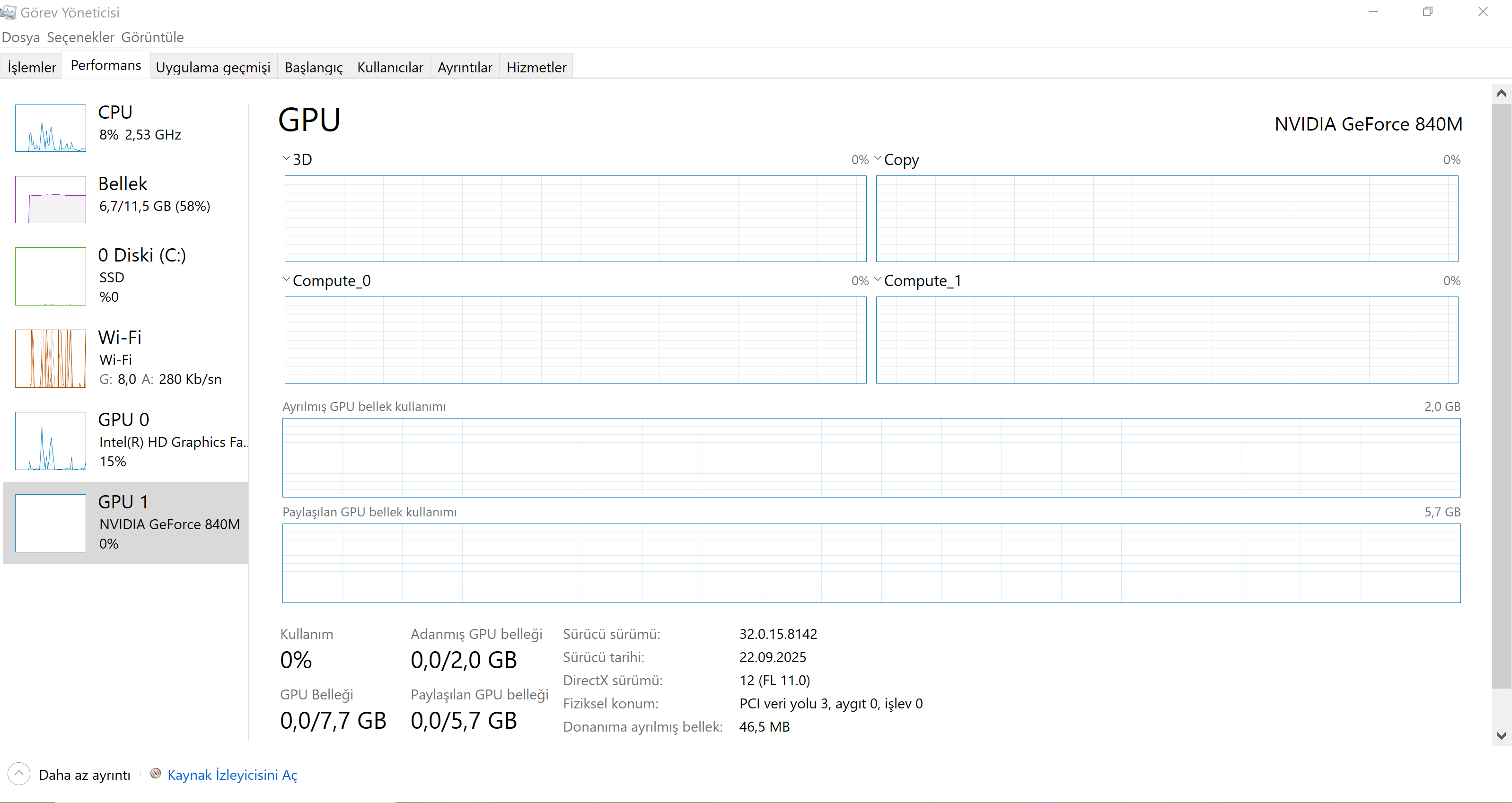Open the 3D engine graph dropdown
The image size is (1512, 803).
286,158
